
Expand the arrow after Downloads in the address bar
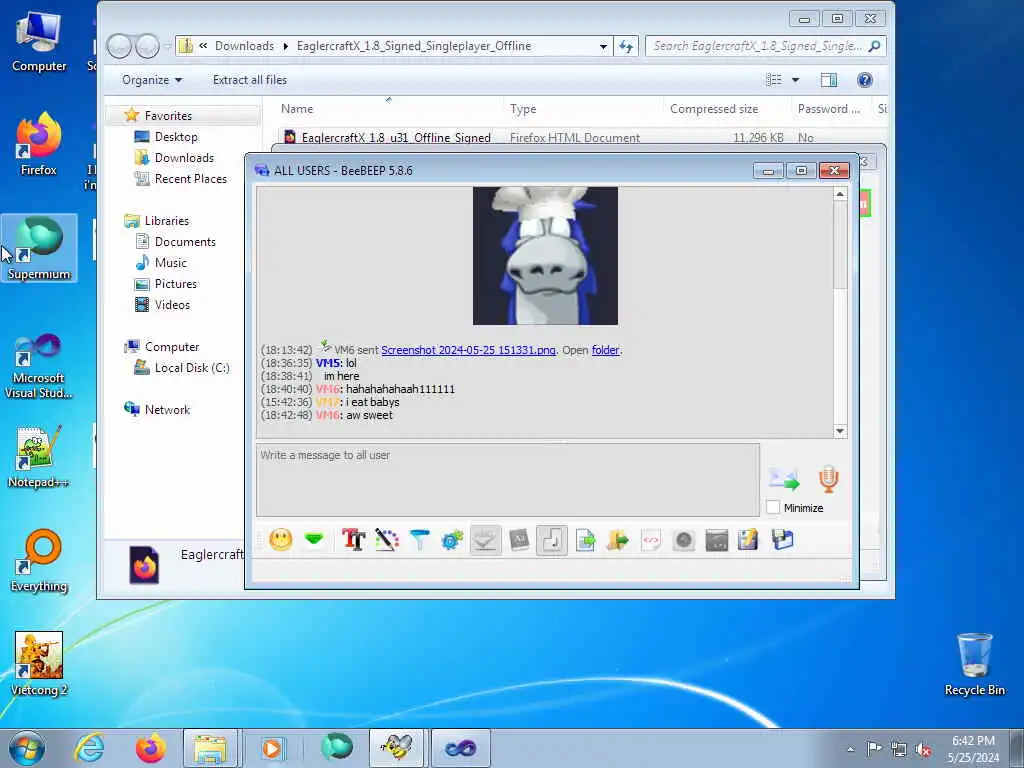[x=285, y=46]
